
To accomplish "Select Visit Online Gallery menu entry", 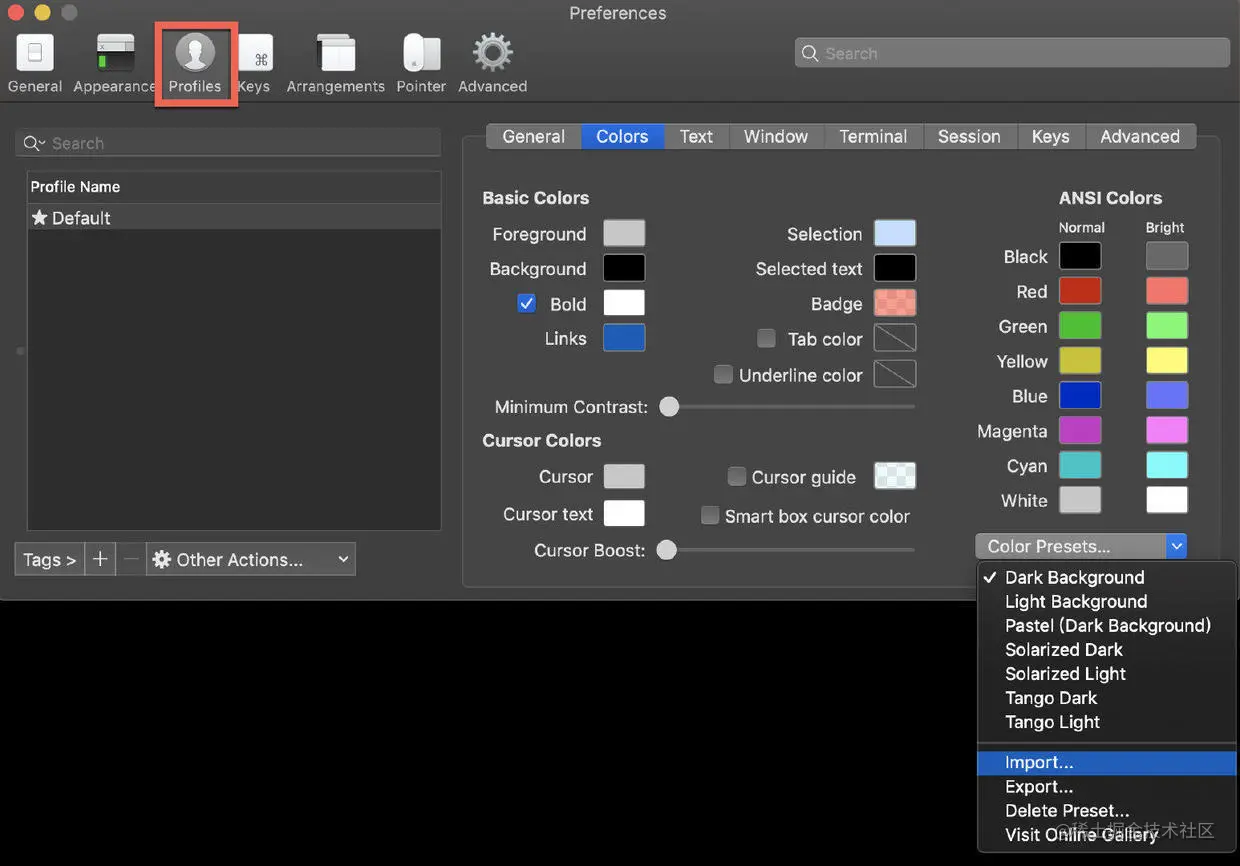I will [1107, 834].
